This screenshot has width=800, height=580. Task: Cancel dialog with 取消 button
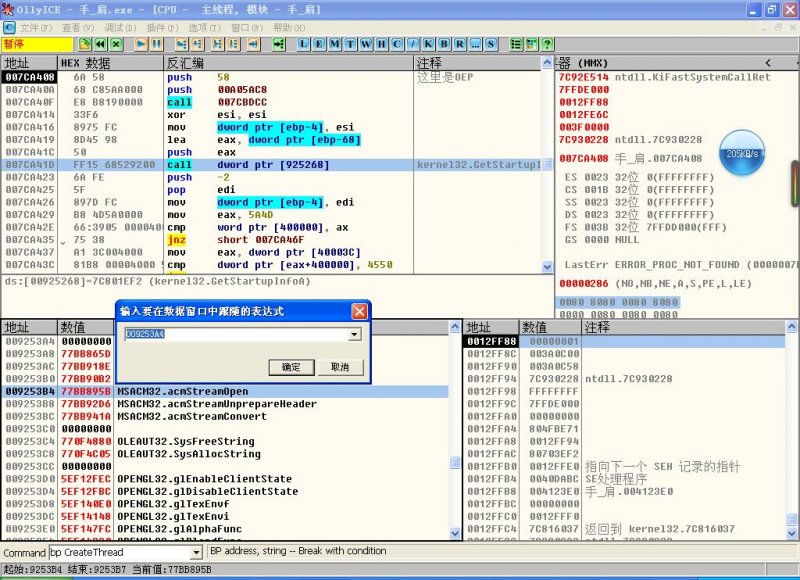[x=340, y=367]
